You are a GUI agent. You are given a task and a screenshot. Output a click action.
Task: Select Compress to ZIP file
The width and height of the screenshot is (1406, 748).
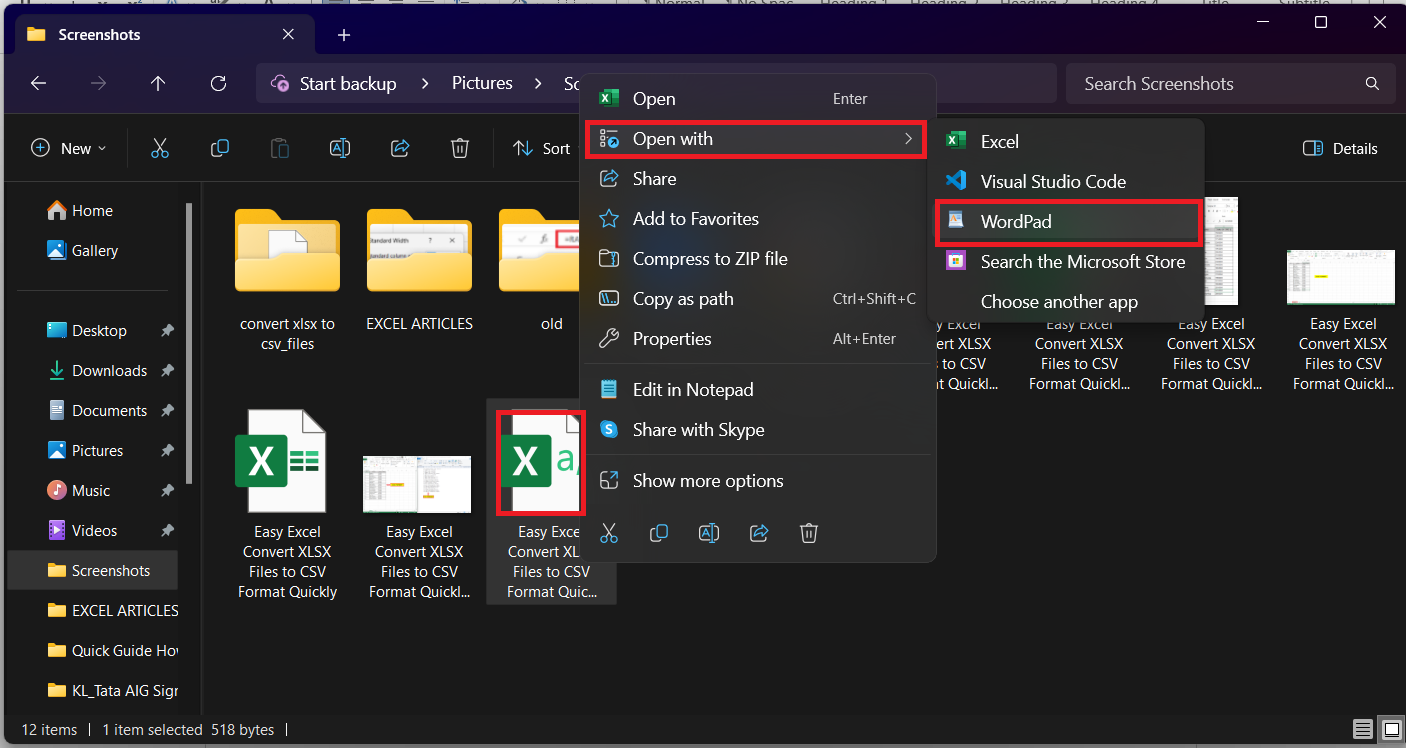tap(758, 259)
